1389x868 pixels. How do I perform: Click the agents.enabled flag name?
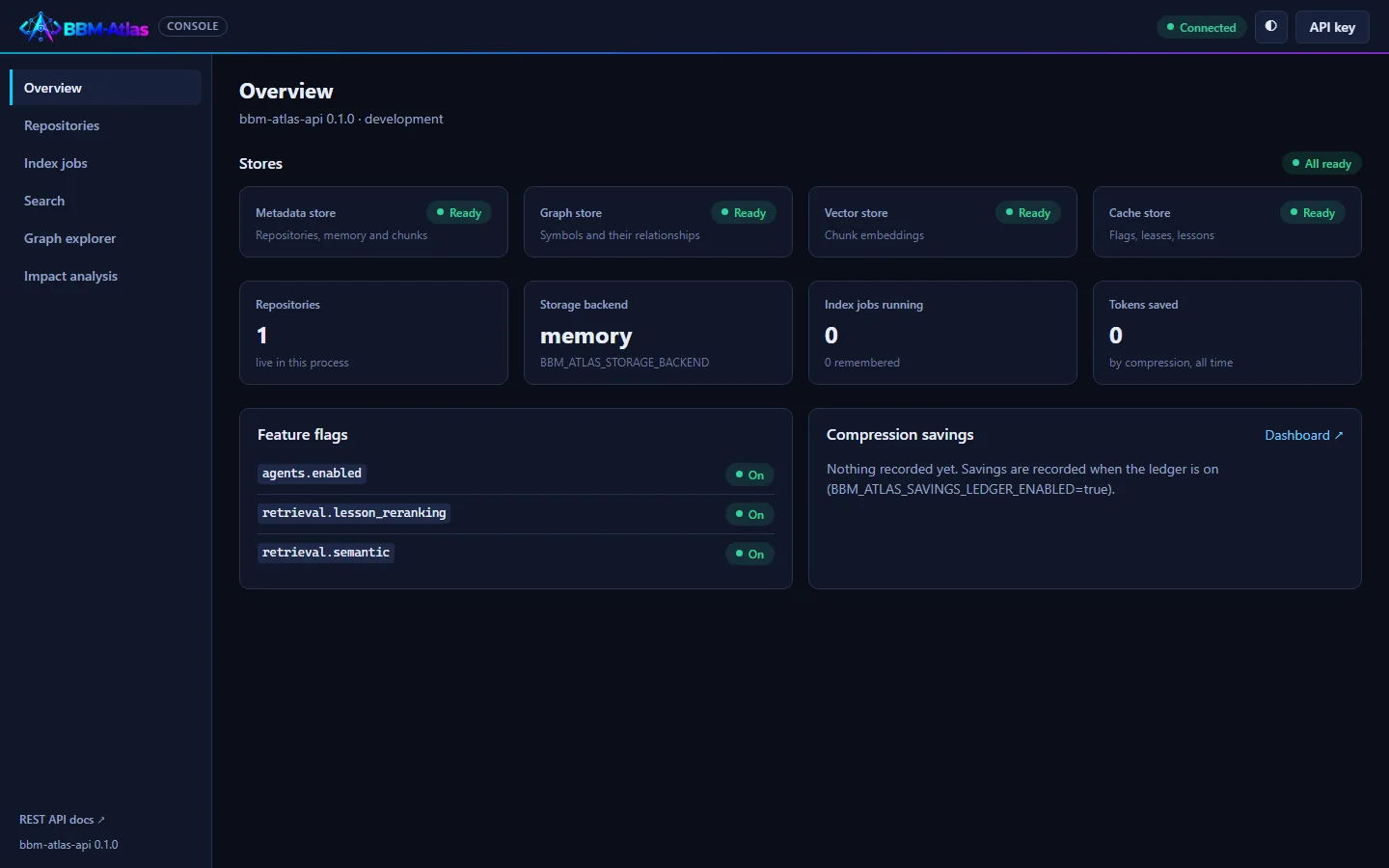click(312, 474)
